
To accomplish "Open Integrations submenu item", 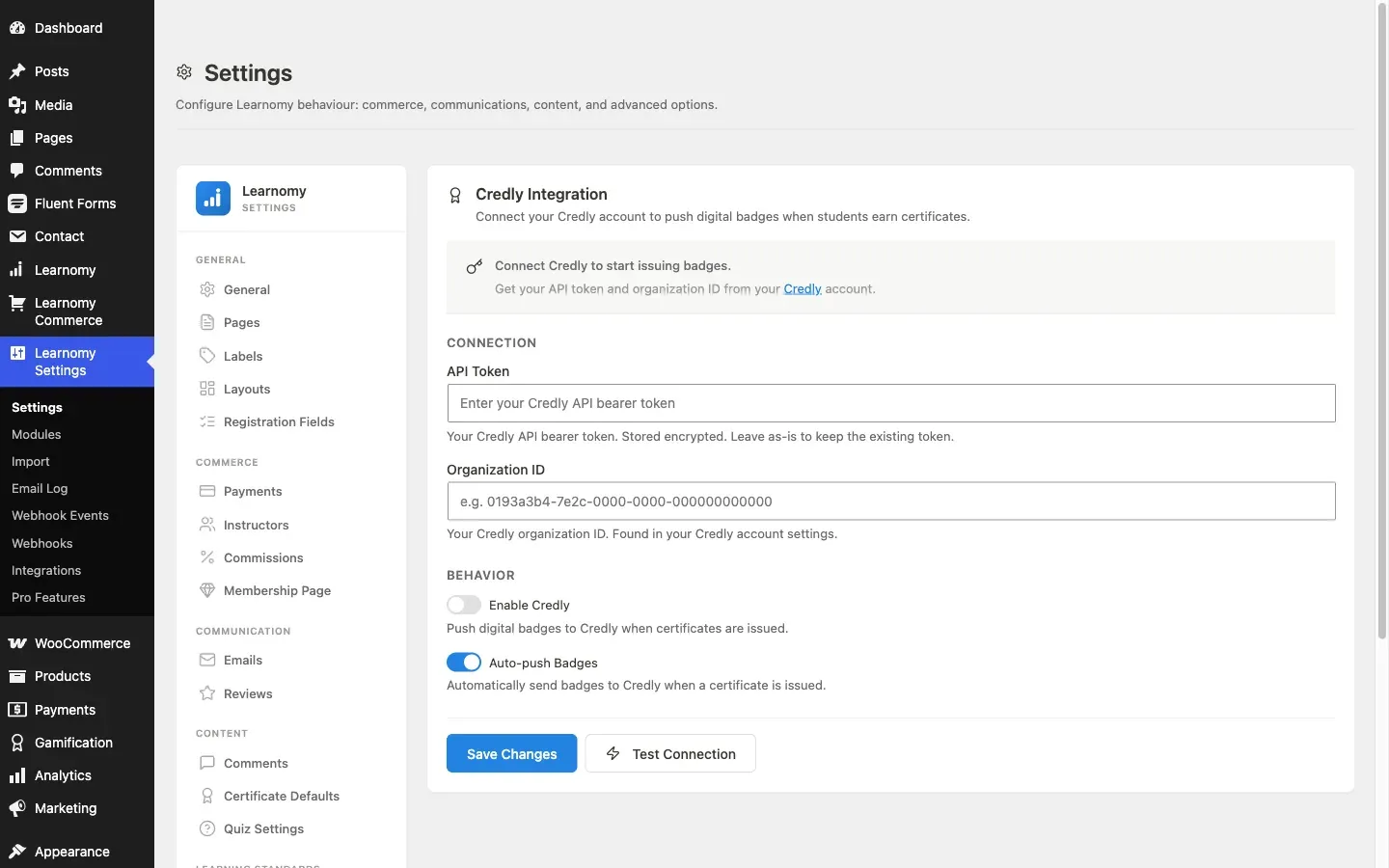I will tap(46, 571).
